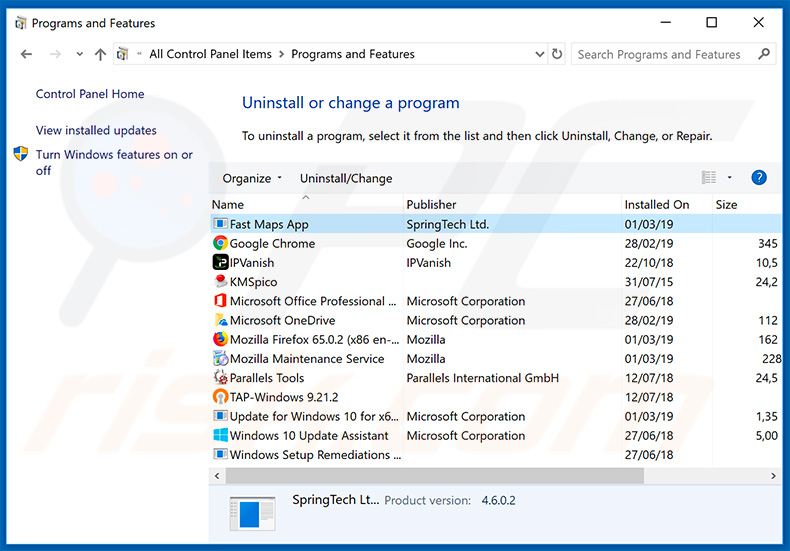
Task: Select Microsoft OneDrive entry name
Action: [283, 320]
